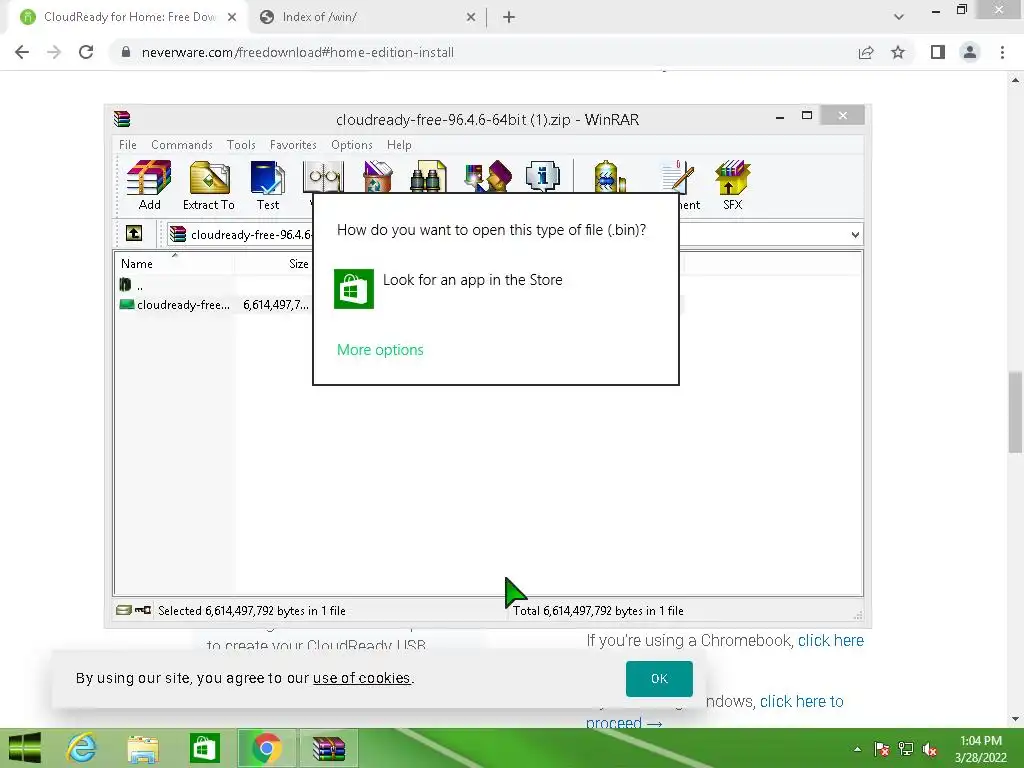The height and width of the screenshot is (768, 1024).
Task: Click the Windows Start button
Action: (25, 748)
